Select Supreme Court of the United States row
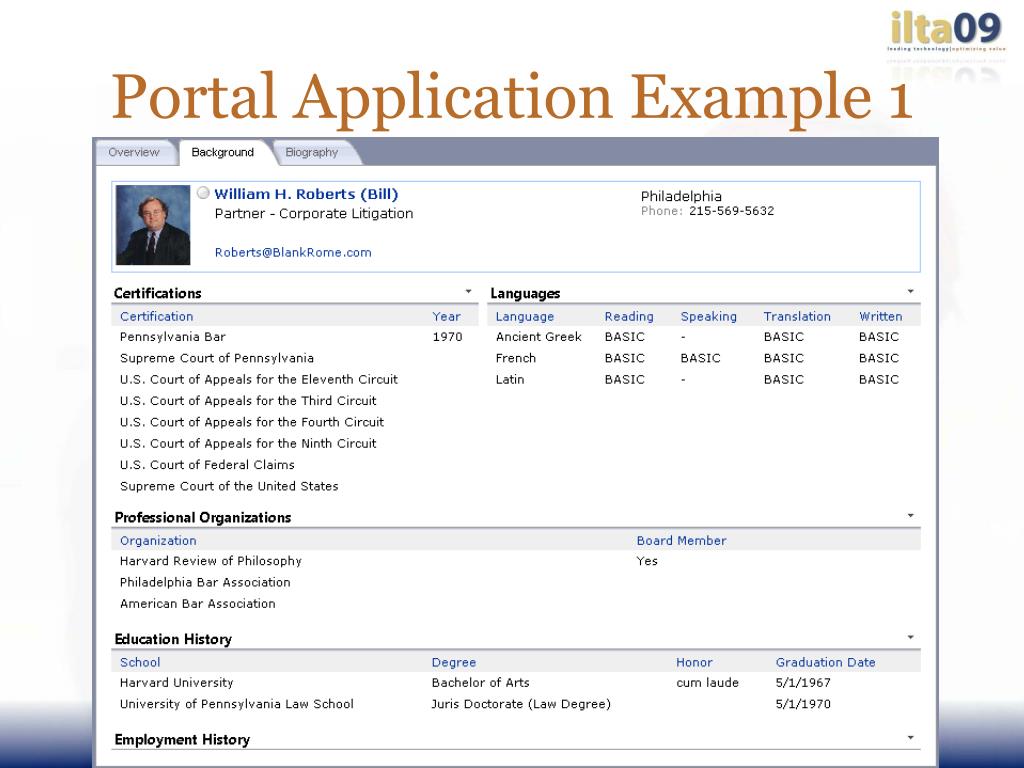Screen dimensions: 1024x768 295,486
